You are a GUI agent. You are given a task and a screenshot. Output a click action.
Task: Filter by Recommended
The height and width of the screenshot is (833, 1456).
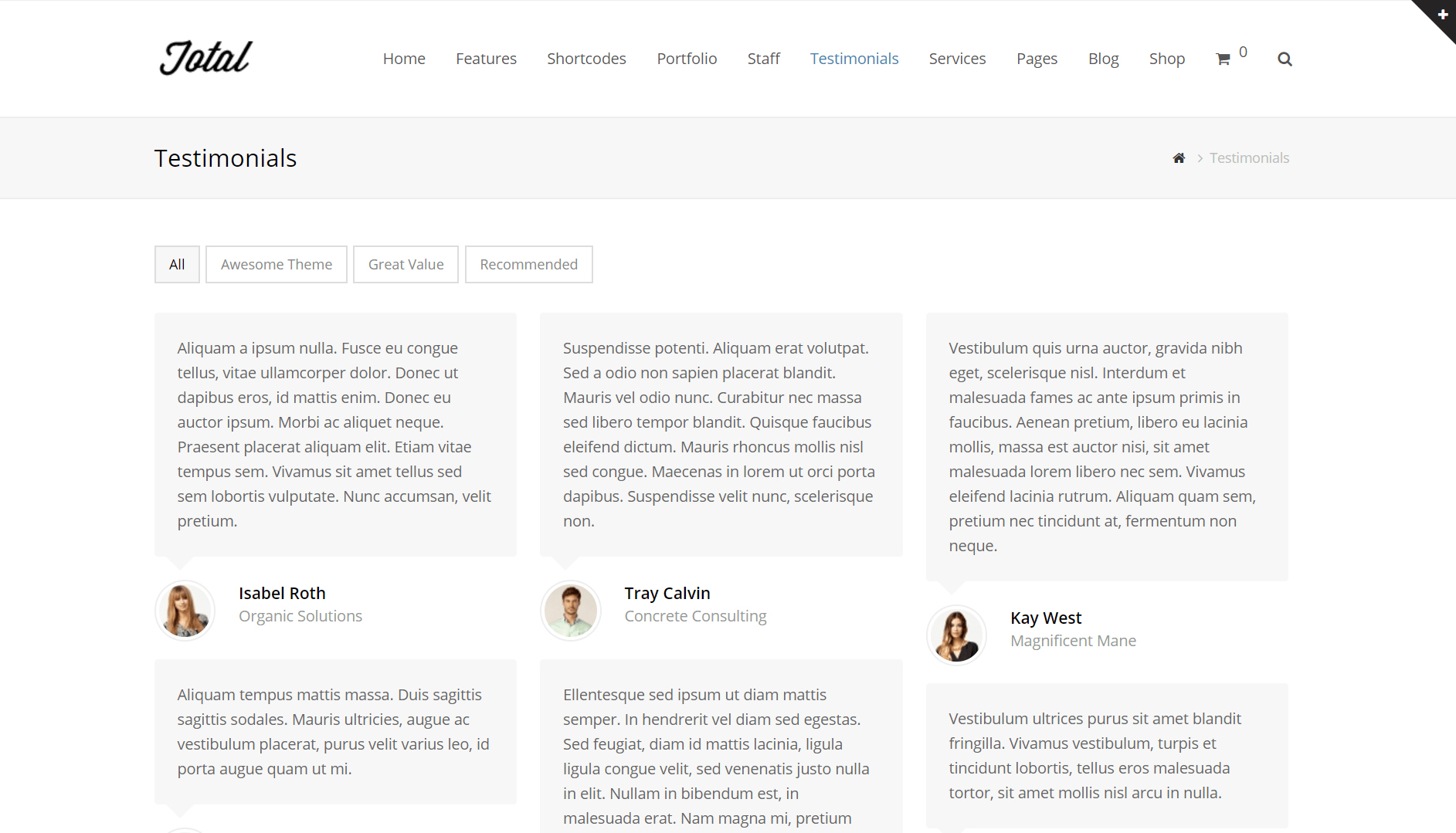pos(529,265)
